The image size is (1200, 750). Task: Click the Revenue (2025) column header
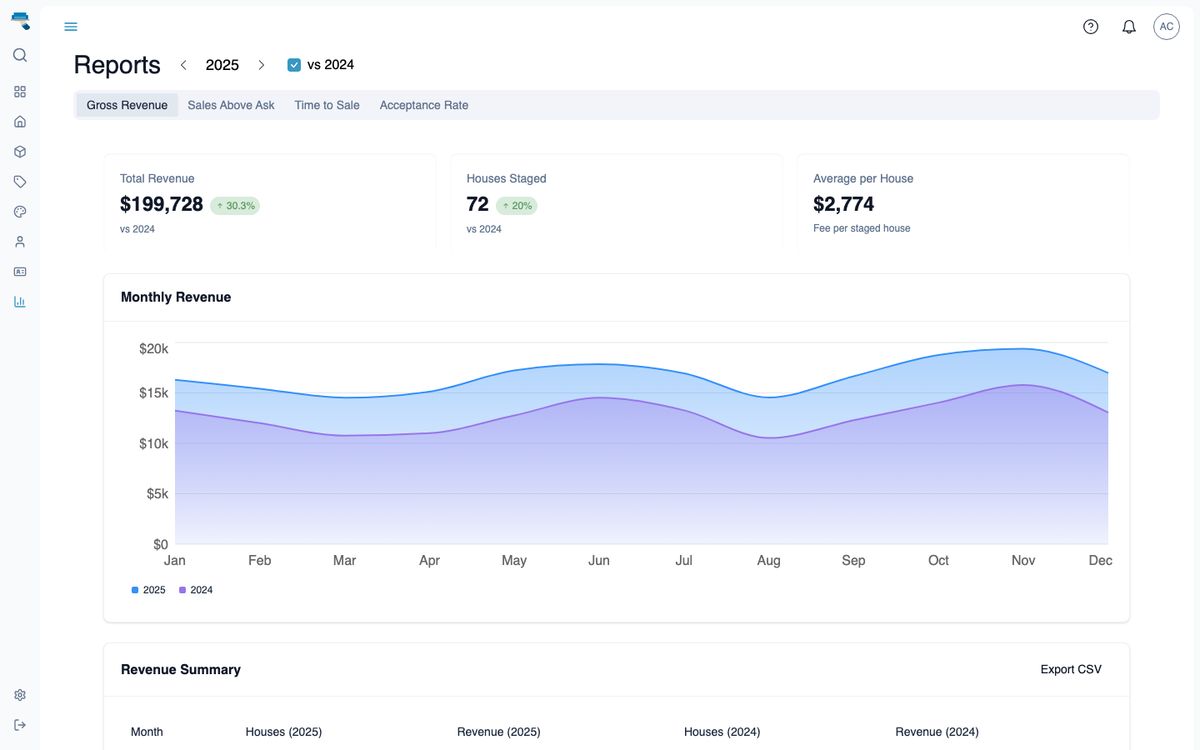point(499,732)
